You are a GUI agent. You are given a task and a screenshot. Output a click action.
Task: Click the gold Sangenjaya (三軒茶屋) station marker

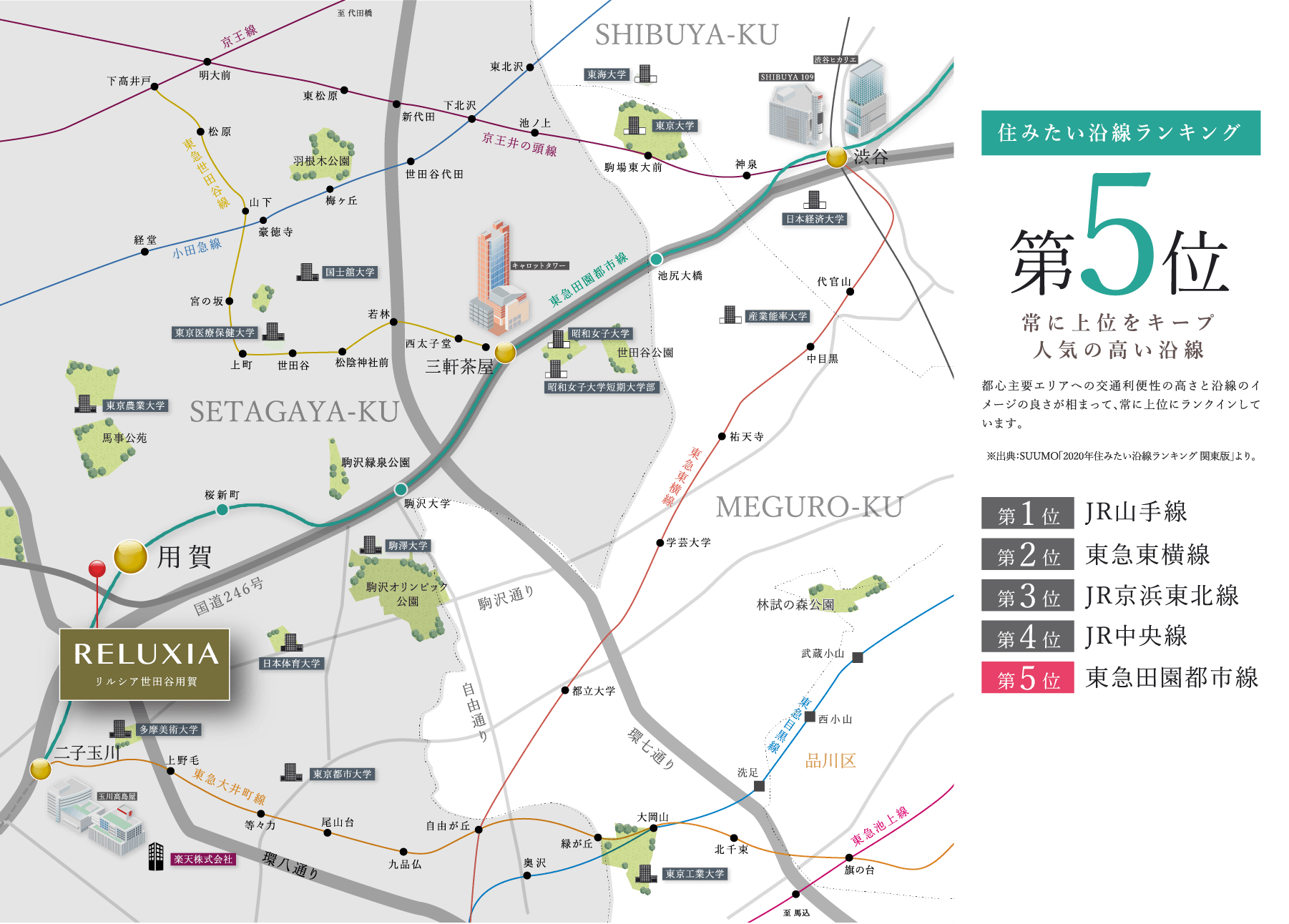tap(505, 352)
